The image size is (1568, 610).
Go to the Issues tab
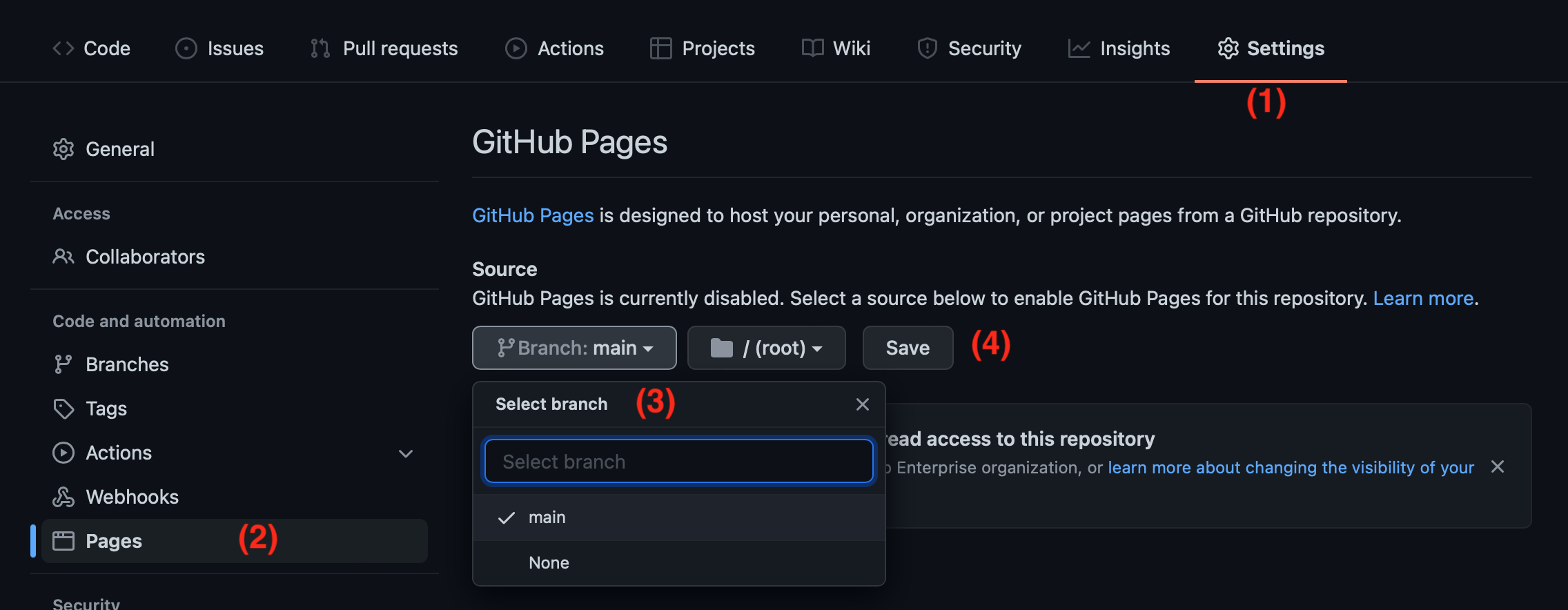coord(220,48)
